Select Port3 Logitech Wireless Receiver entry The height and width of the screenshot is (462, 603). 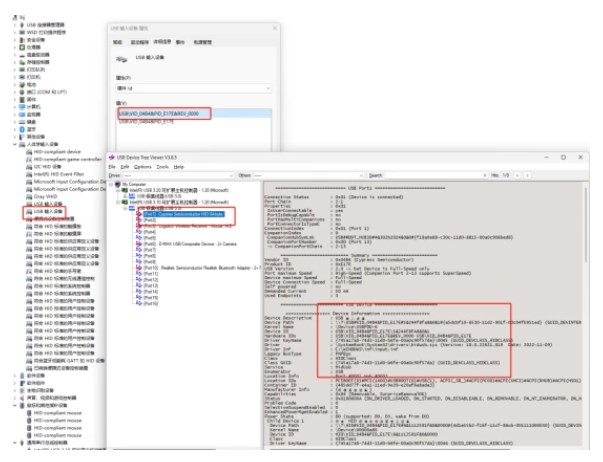(x=188, y=226)
